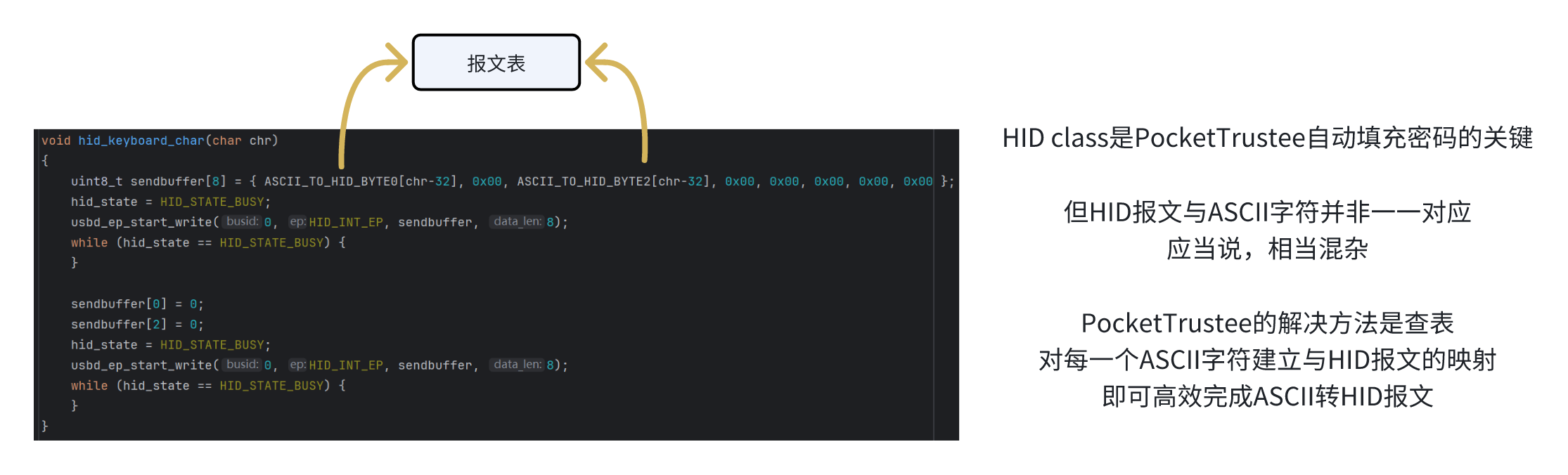
Task: Click the first ep: inlay hint
Action: 297,221
